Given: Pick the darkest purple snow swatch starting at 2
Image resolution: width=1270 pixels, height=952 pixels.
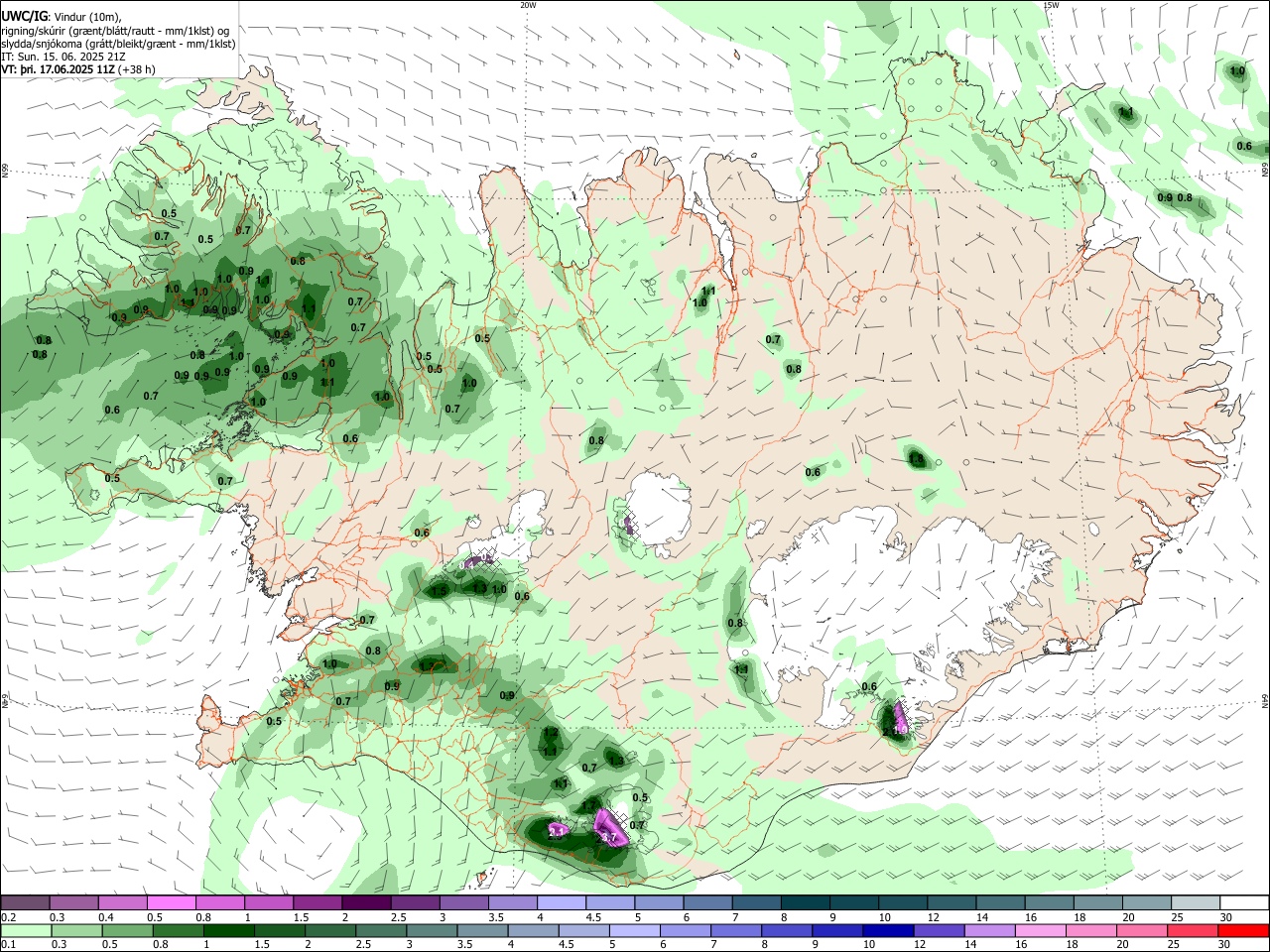Looking at the screenshot, I should point(365,903).
